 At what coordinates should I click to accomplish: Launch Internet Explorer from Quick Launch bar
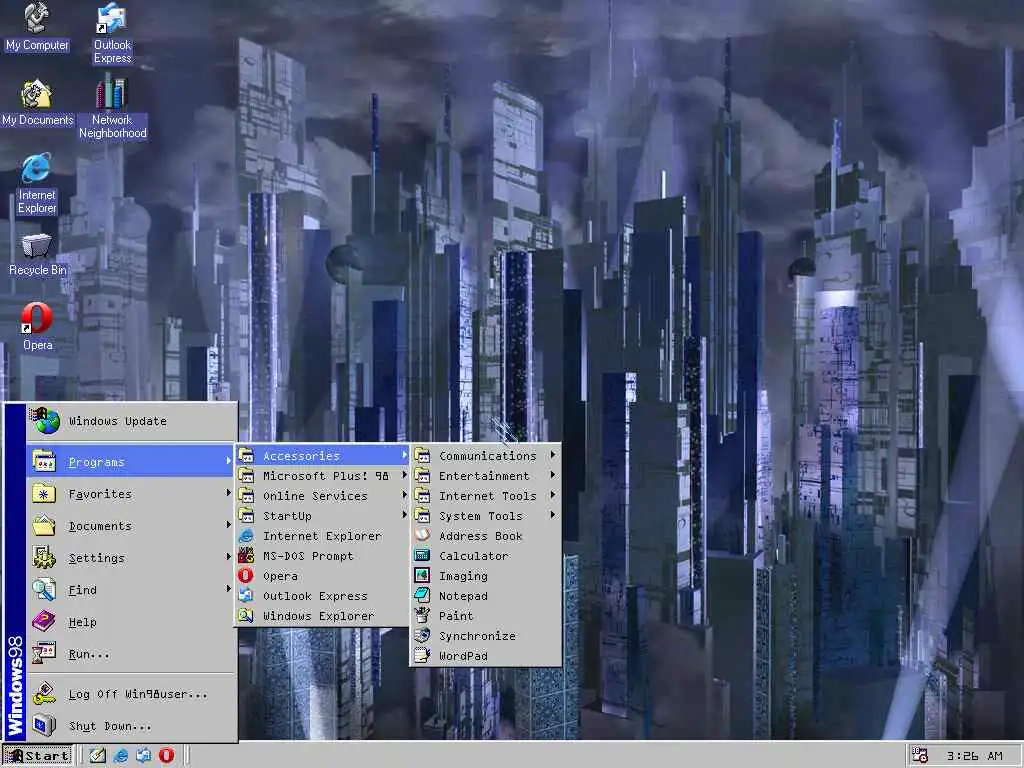tap(121, 756)
